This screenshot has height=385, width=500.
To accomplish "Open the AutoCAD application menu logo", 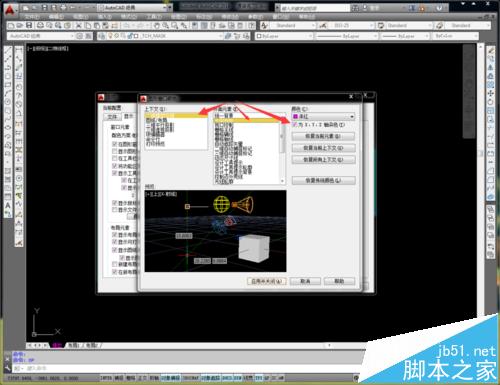I will (x=10, y=10).
